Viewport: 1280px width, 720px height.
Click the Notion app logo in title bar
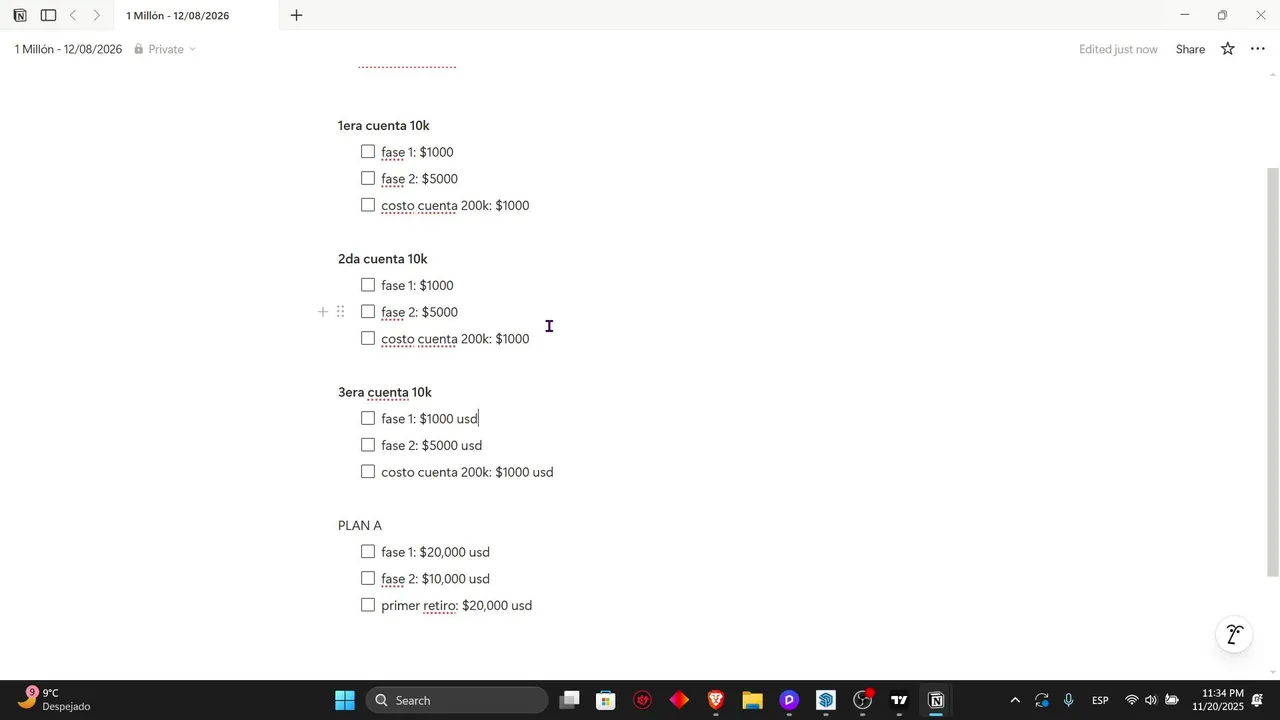click(x=20, y=15)
